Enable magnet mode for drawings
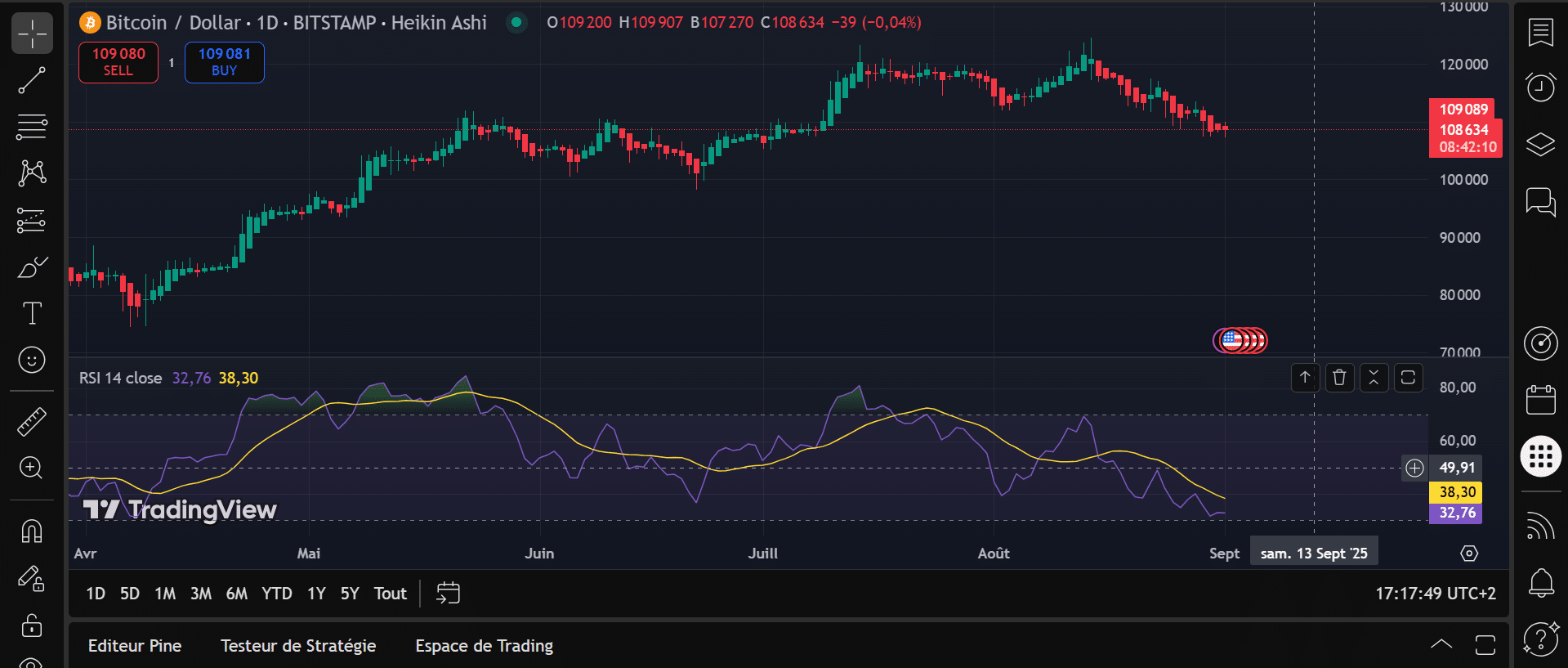This screenshot has height=668, width=1568. click(32, 531)
